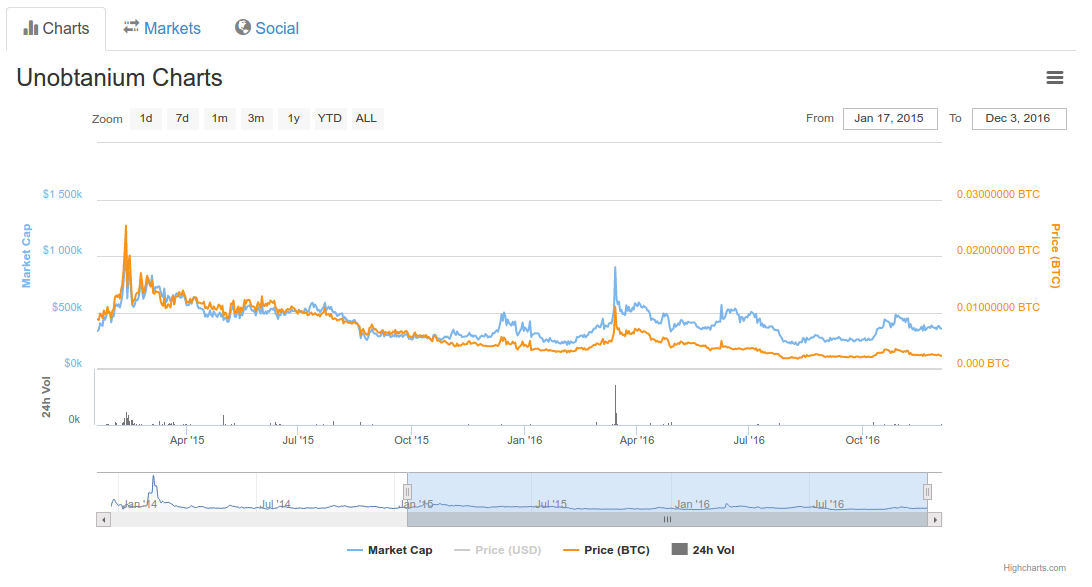Set zoom range to 7d
The image size is (1092, 587).
click(x=182, y=118)
